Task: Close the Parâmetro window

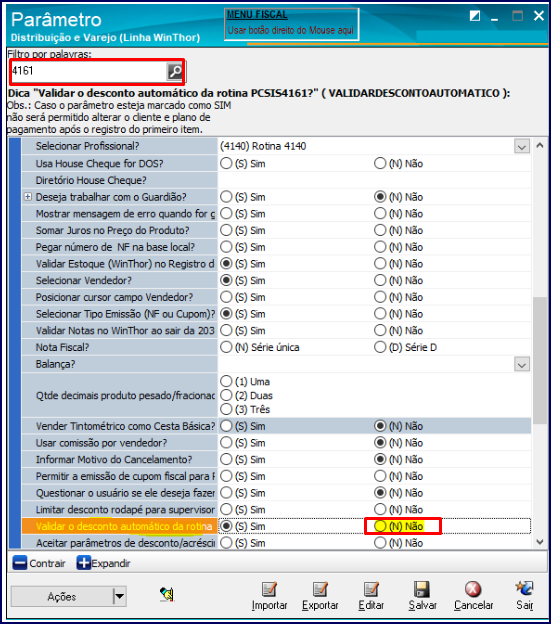Action: (539, 16)
